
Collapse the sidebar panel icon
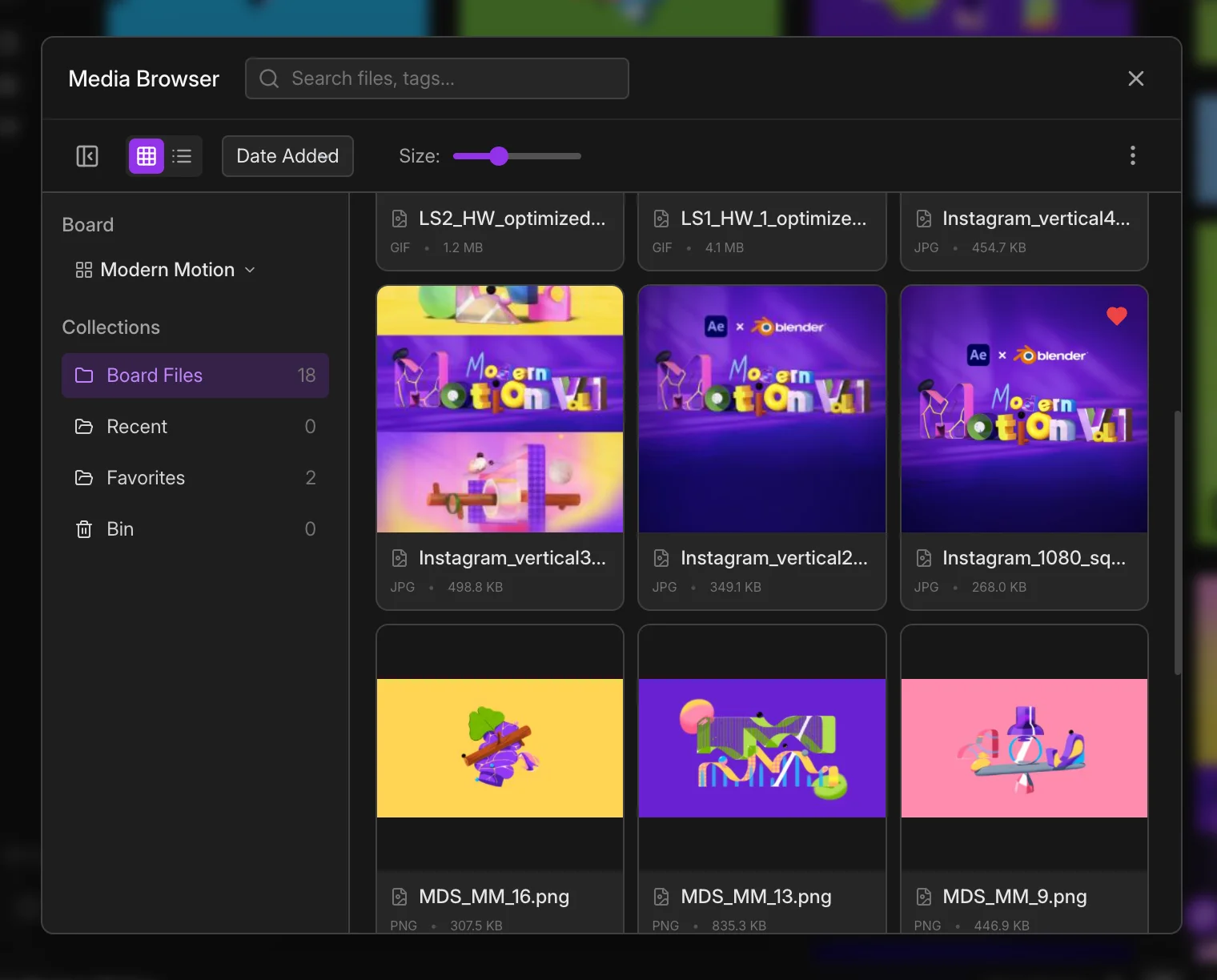click(x=87, y=156)
